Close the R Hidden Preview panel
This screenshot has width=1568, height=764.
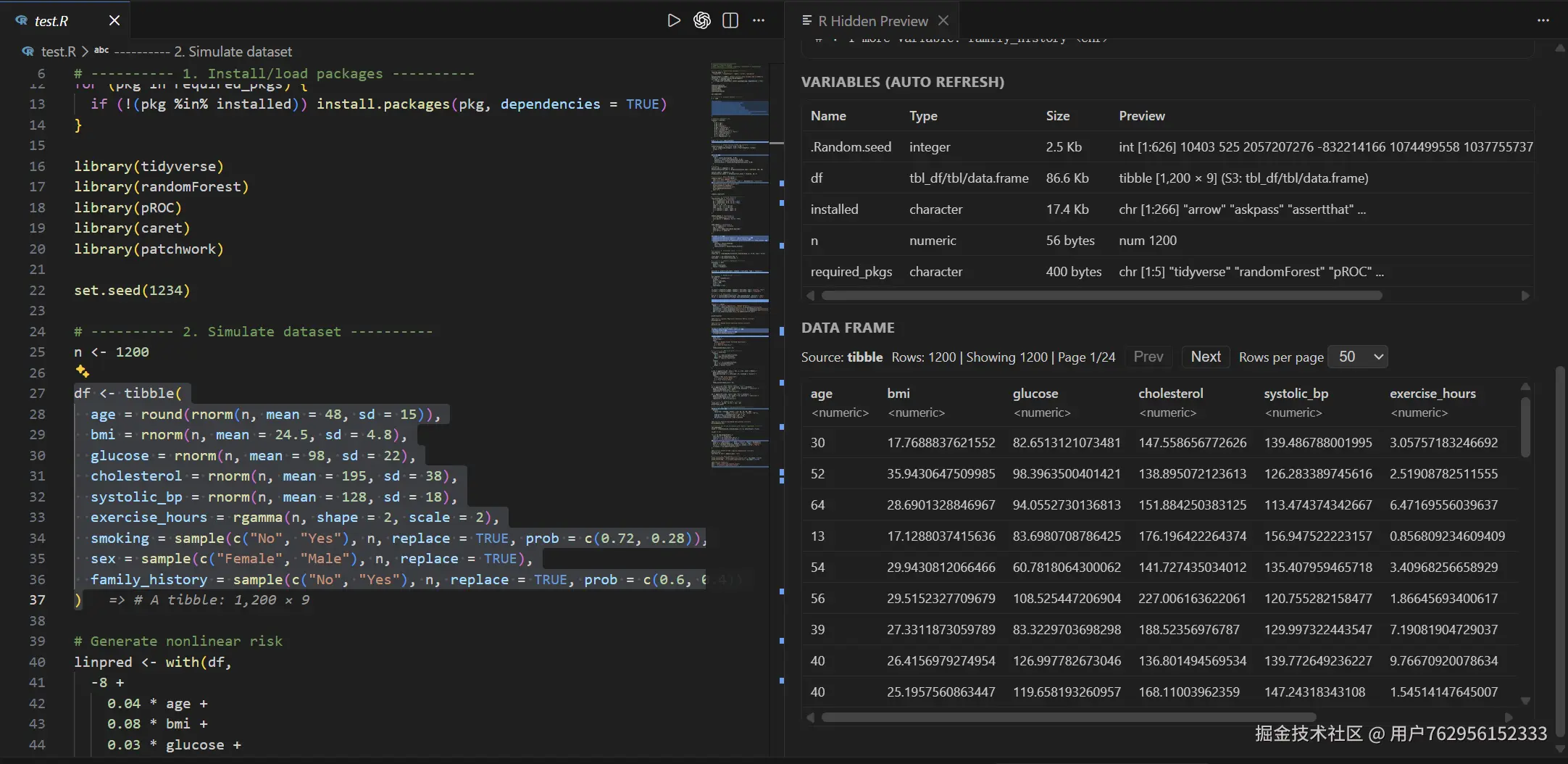(x=943, y=20)
